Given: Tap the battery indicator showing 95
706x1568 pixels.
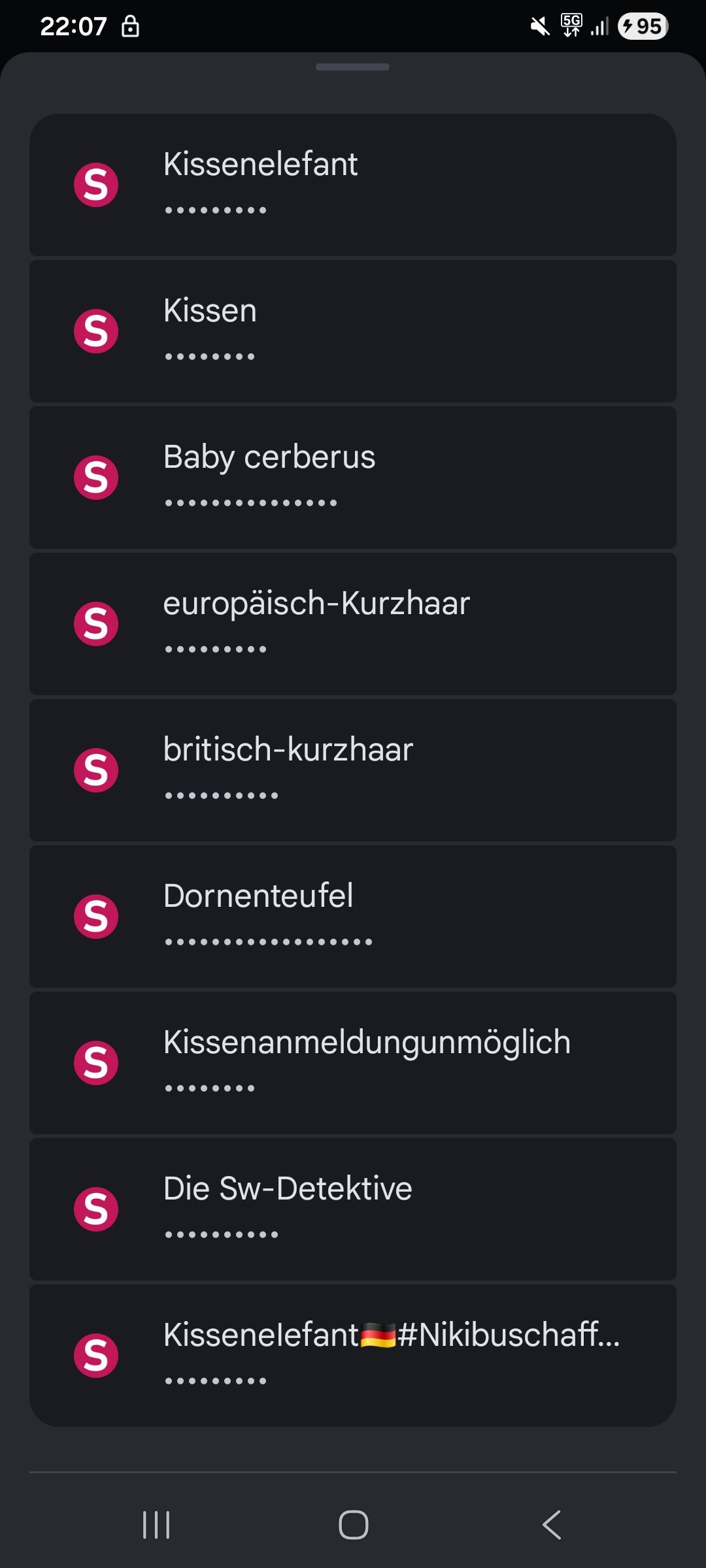Looking at the screenshot, I should (x=643, y=27).
